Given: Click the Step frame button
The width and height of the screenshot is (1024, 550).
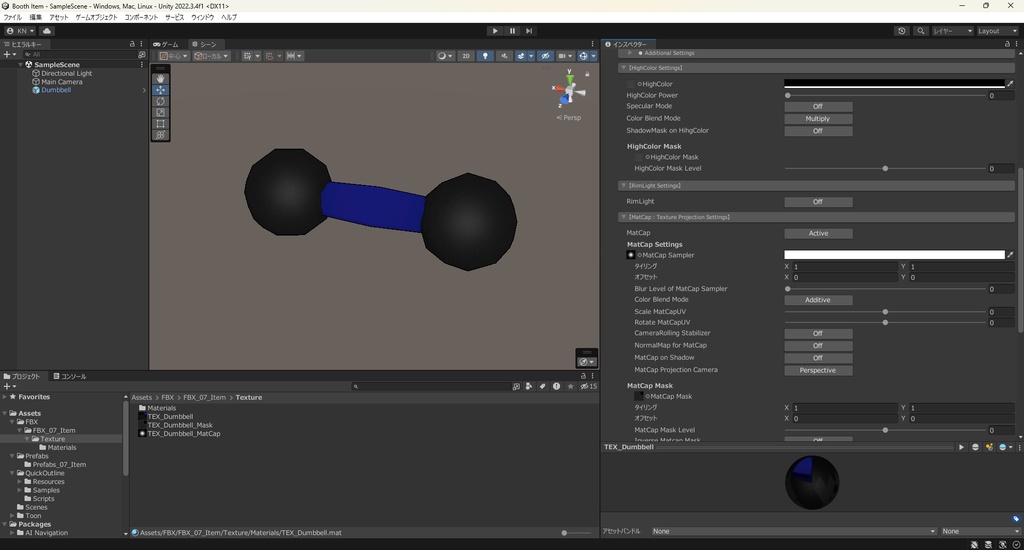Looking at the screenshot, I should click(x=529, y=31).
